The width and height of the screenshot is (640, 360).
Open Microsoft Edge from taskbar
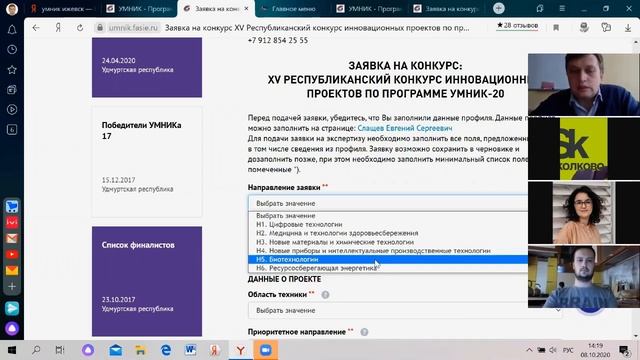pos(166,350)
